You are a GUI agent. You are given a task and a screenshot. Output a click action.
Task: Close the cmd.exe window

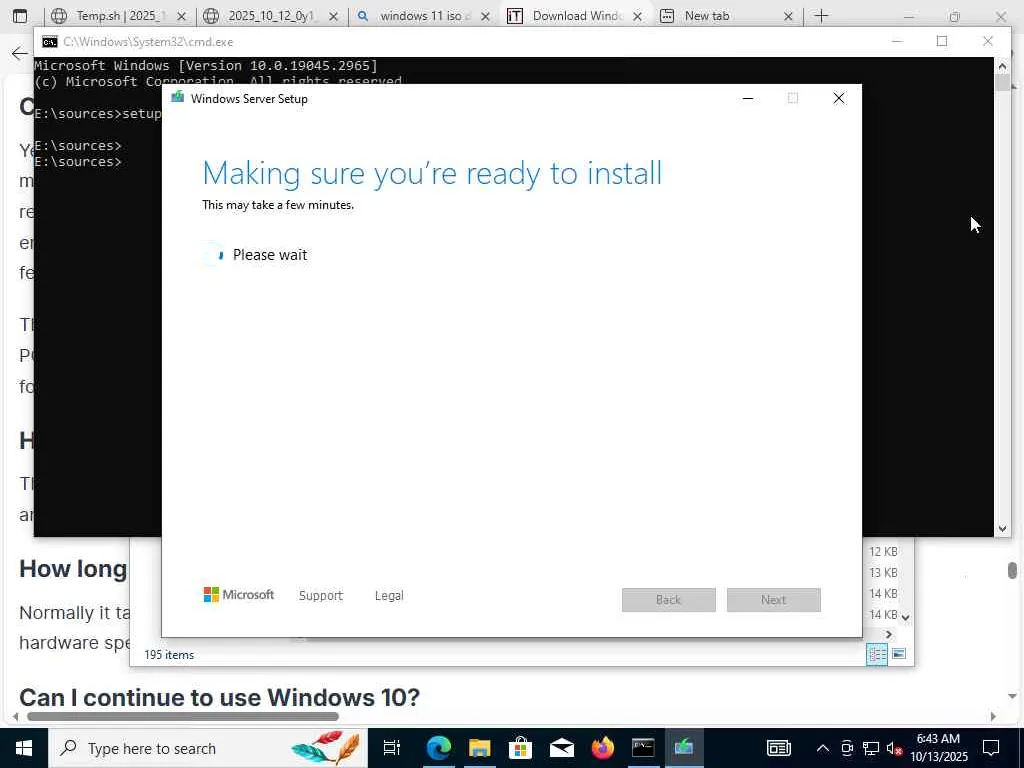987,41
